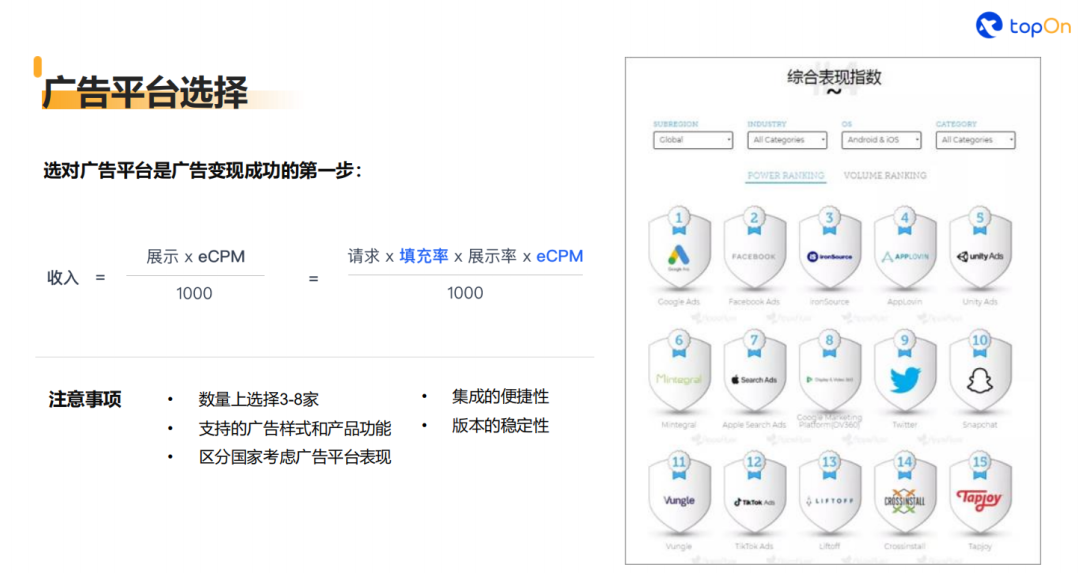Click the TikTok Ads rank 12 badge
The width and height of the screenshot is (1080, 573).
point(754,494)
